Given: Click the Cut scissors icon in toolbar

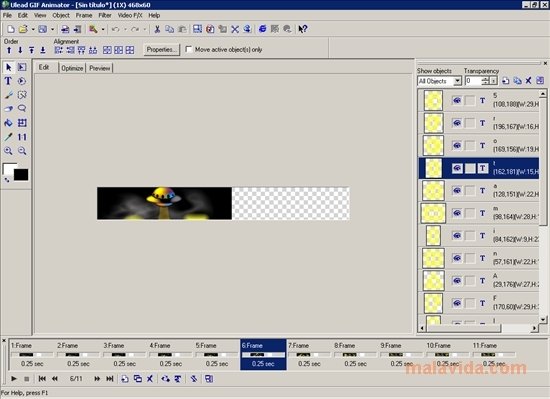Looking at the screenshot, I should [x=157, y=29].
